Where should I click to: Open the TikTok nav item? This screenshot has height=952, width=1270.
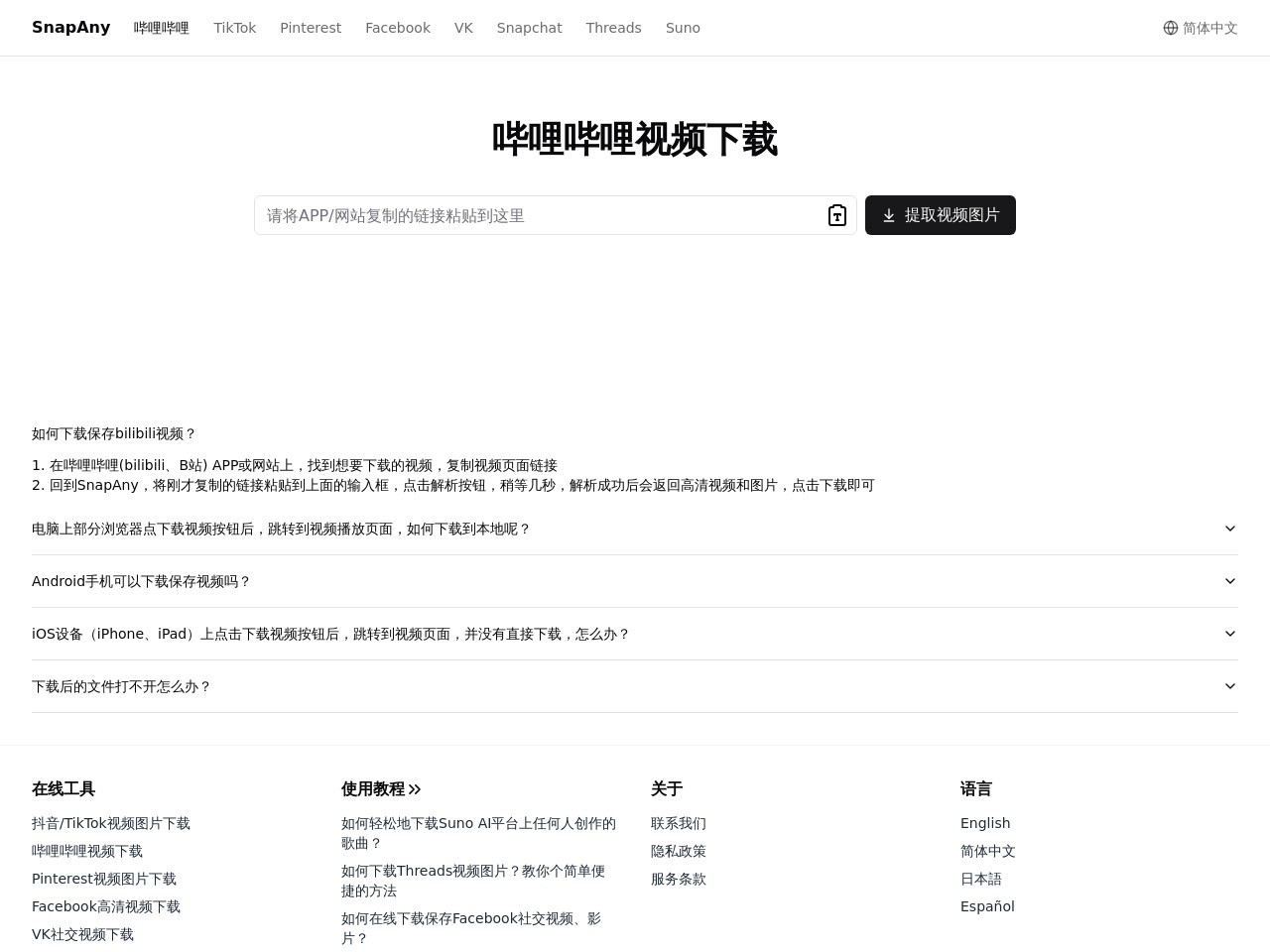click(x=235, y=28)
